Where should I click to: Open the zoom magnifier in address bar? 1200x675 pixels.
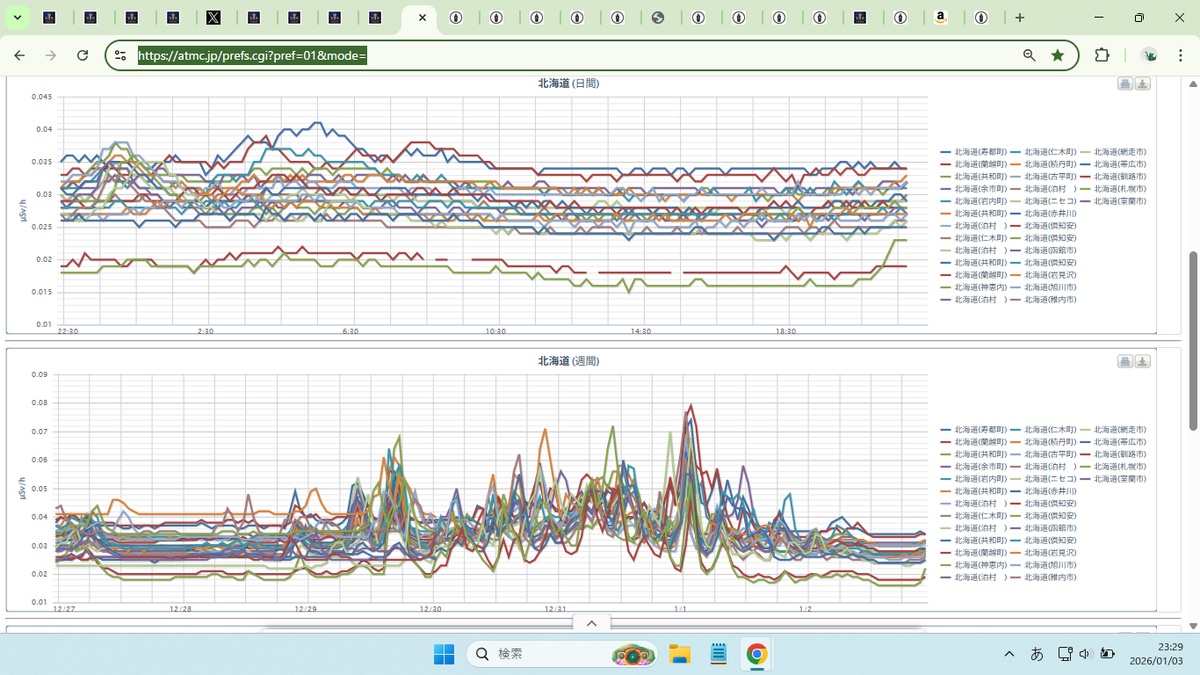tap(1029, 55)
